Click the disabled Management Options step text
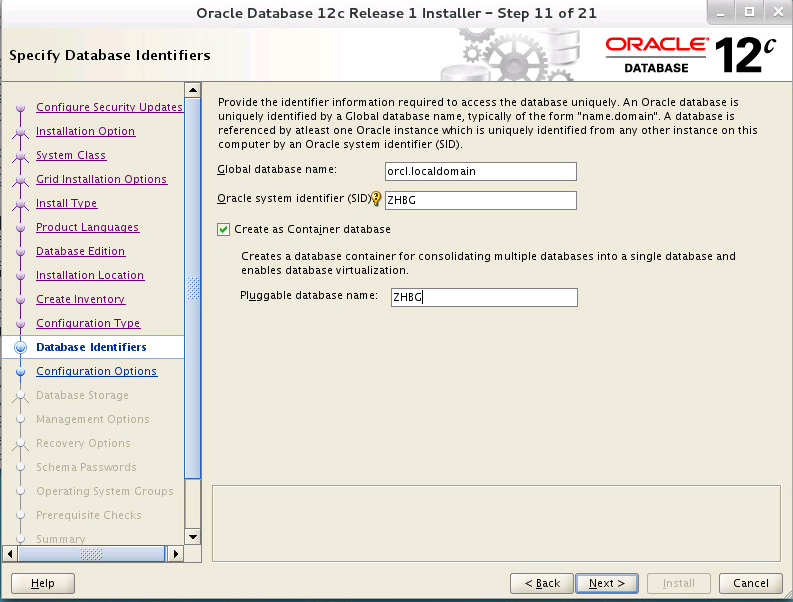Screen dimensions: 793x602 click(93, 419)
